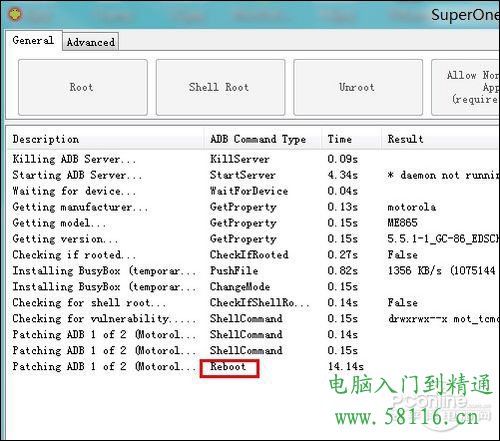The height and width of the screenshot is (441, 500).
Task: Click the ChangeMode command cell
Action: click(x=240, y=287)
